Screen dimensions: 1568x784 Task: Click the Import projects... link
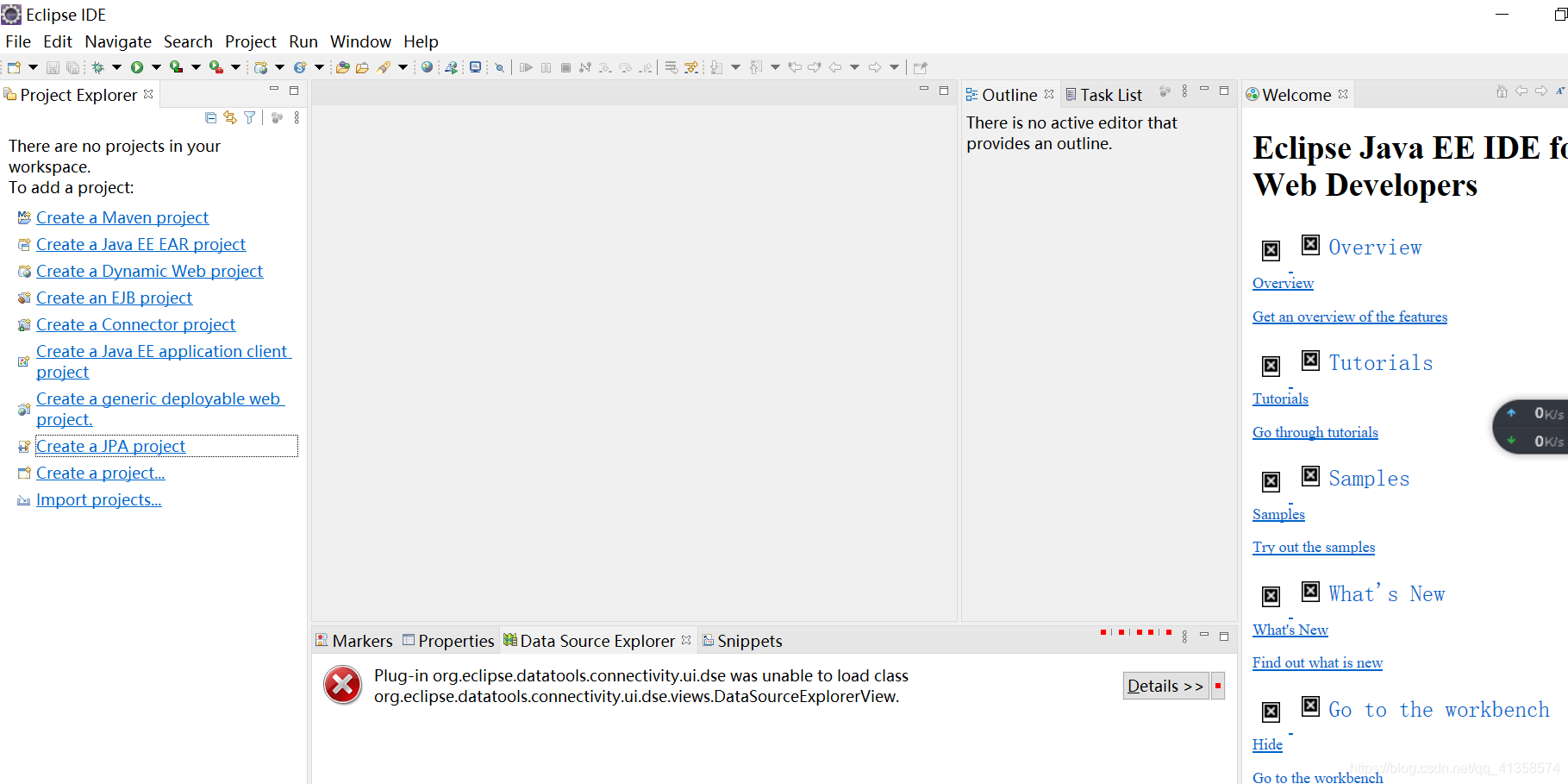(98, 499)
